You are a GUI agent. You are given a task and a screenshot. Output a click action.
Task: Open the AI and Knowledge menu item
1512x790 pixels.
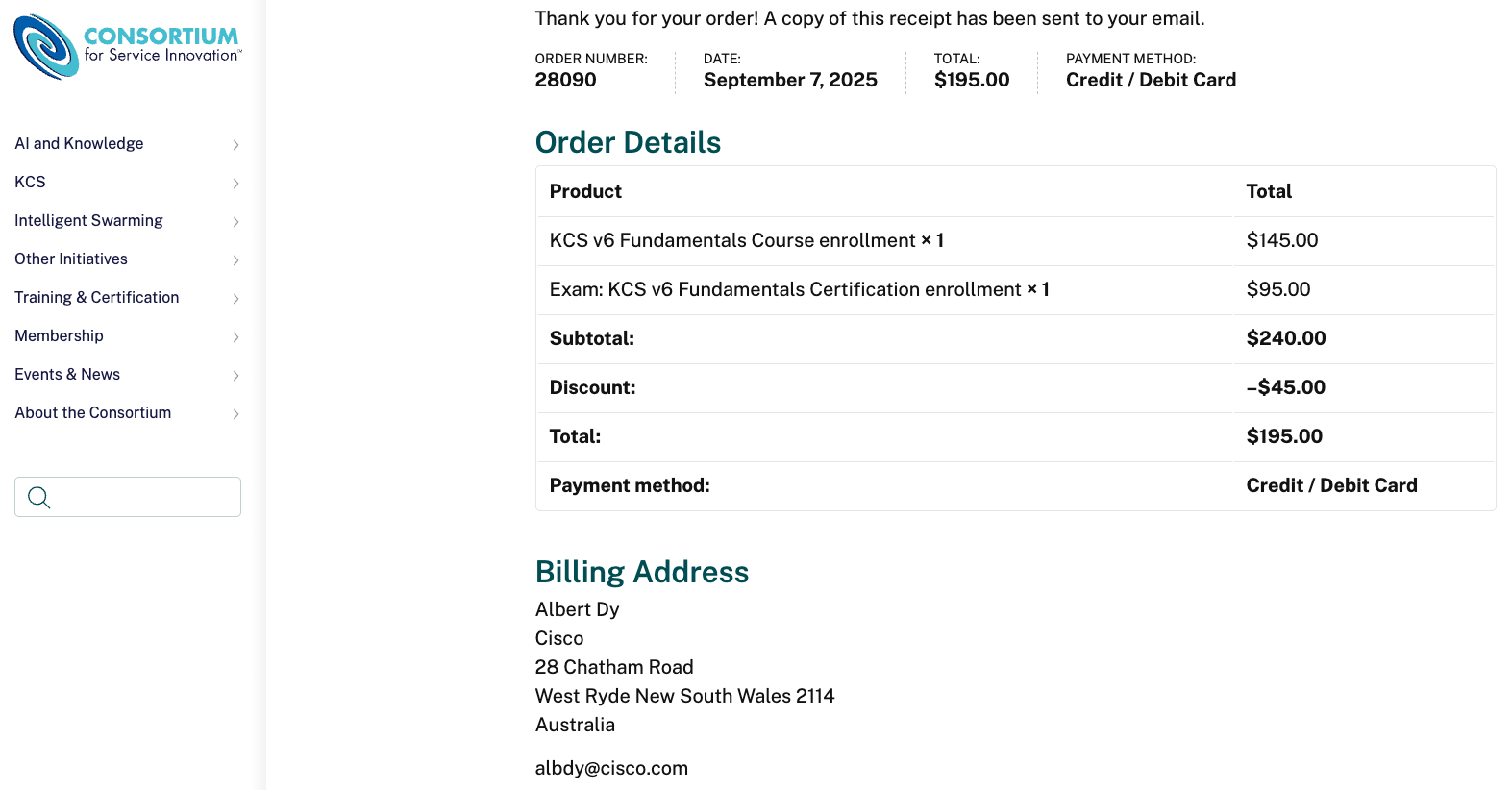(79, 143)
